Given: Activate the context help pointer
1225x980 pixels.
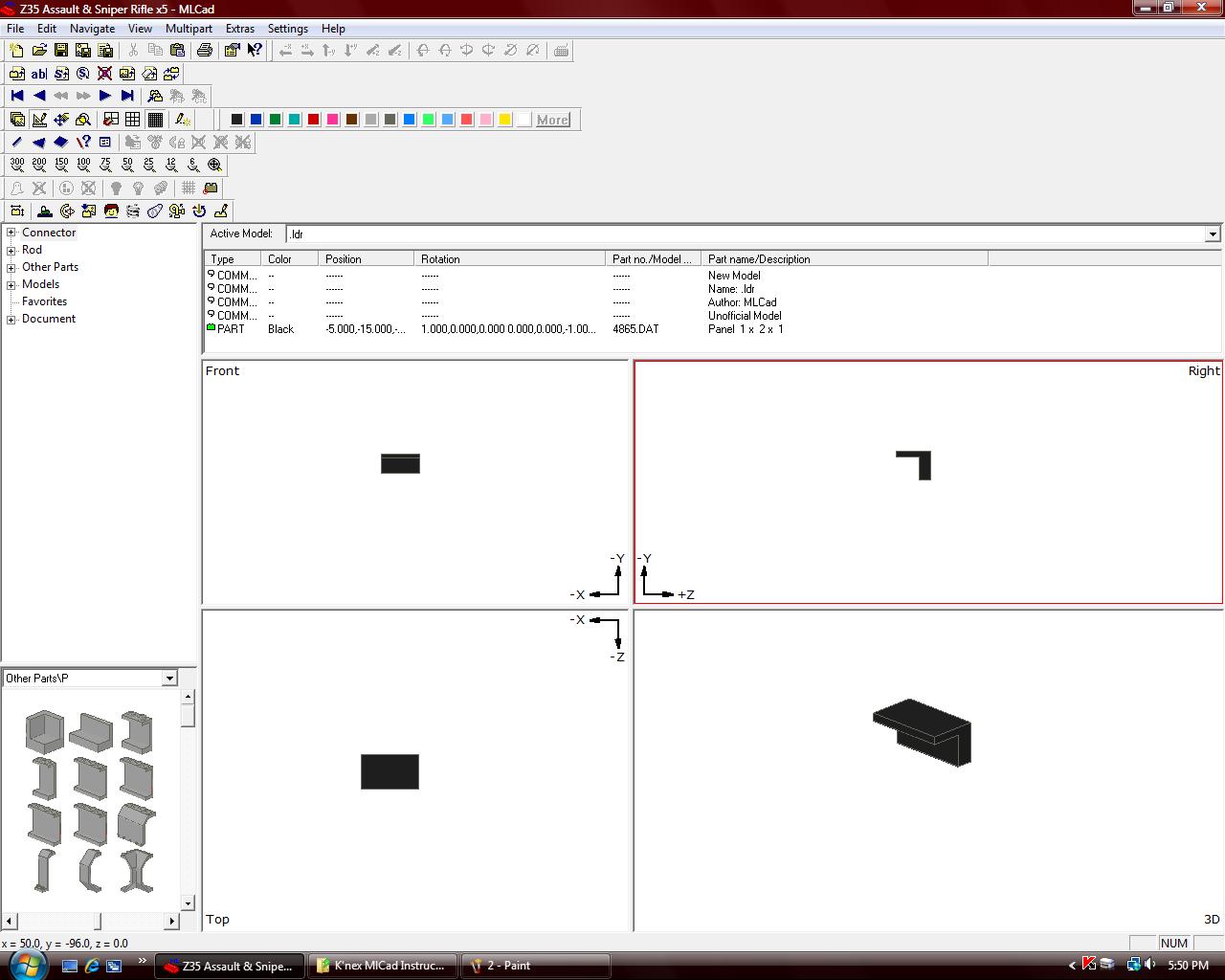Looking at the screenshot, I should (x=255, y=51).
